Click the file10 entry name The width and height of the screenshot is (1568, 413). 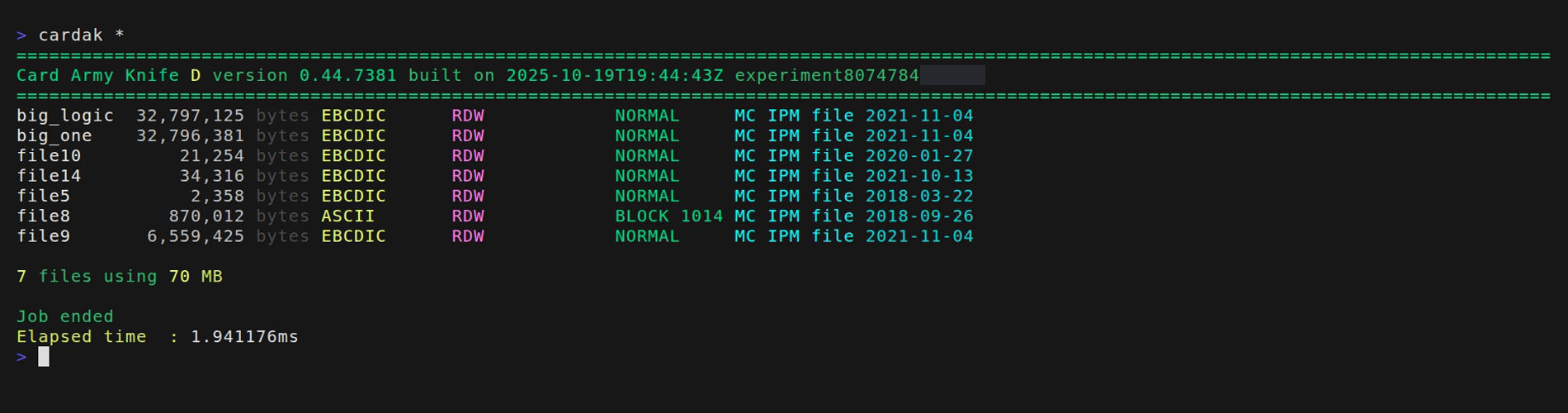(49, 156)
